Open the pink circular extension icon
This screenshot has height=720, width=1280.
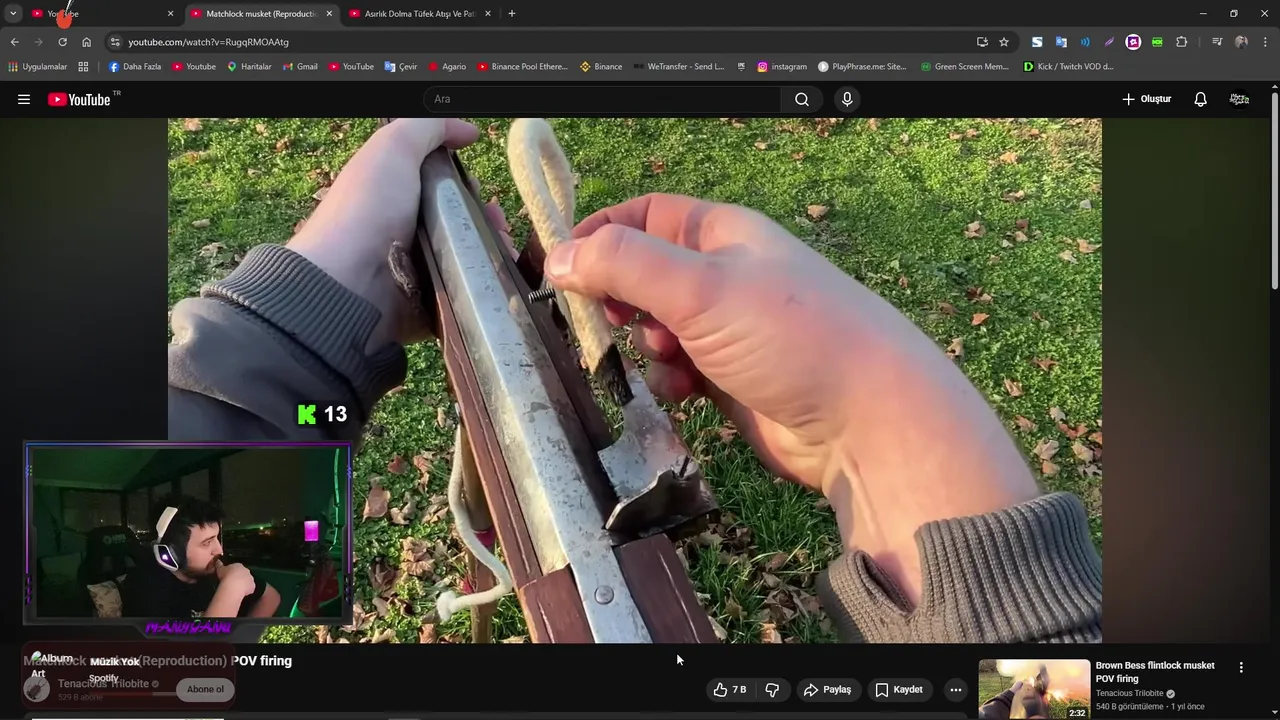click(x=1133, y=42)
